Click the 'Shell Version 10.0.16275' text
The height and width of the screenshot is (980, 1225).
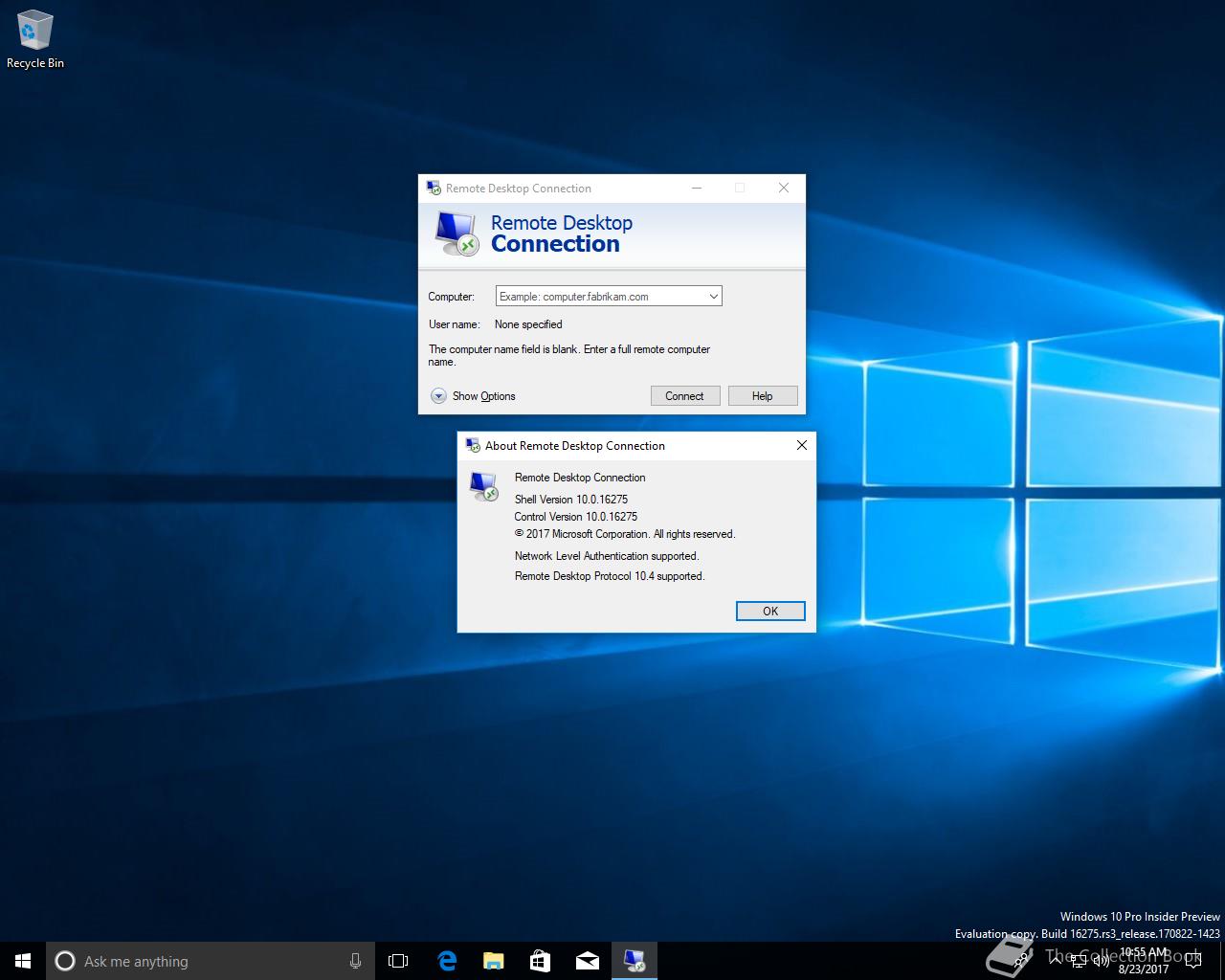coord(571,500)
